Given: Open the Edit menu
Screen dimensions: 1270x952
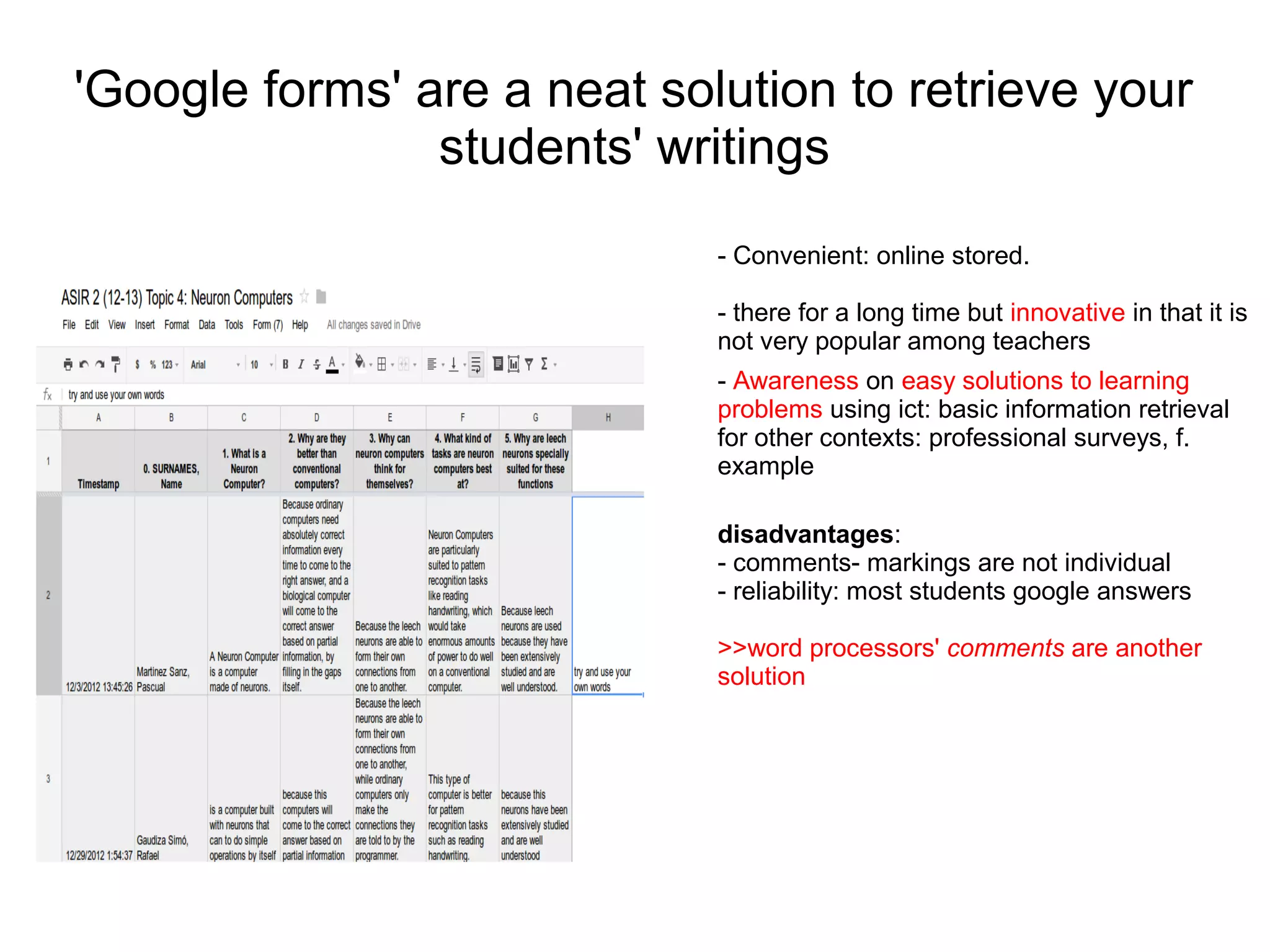Looking at the screenshot, I should pyautogui.click(x=92, y=324).
